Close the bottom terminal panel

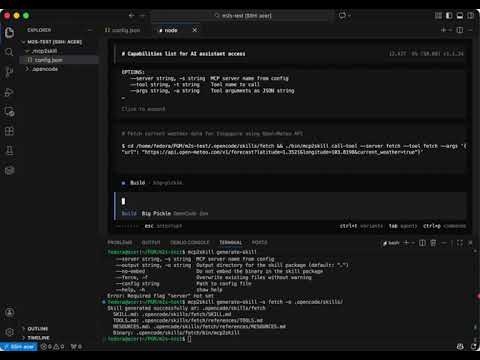coord(470,243)
